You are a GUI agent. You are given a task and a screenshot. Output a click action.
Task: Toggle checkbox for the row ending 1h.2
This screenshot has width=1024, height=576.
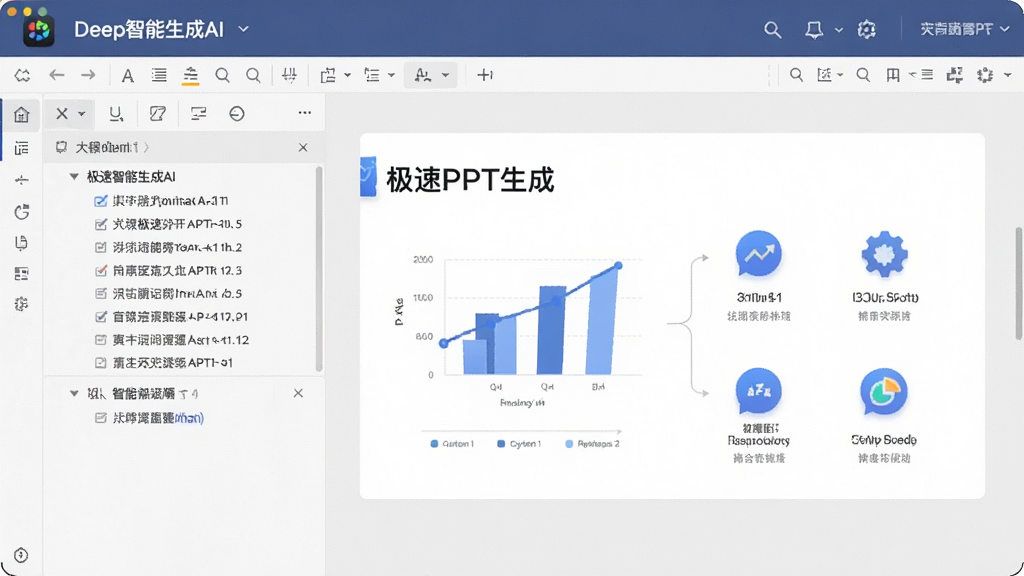point(101,248)
